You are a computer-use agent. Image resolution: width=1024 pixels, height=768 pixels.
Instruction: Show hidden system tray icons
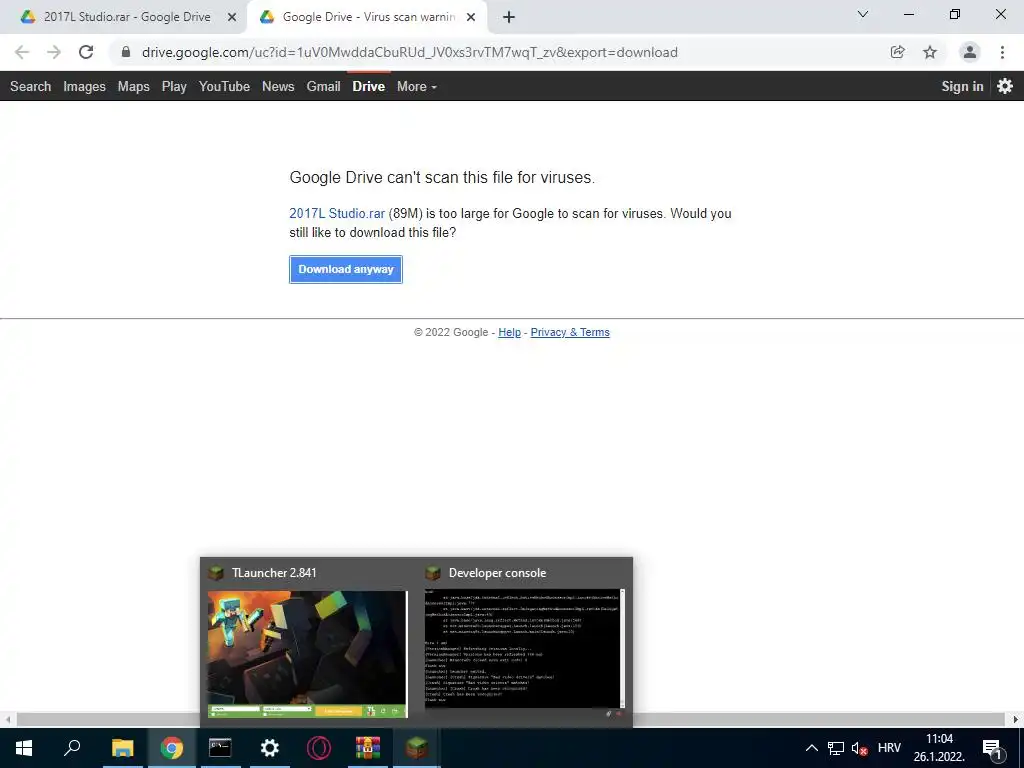pos(811,748)
